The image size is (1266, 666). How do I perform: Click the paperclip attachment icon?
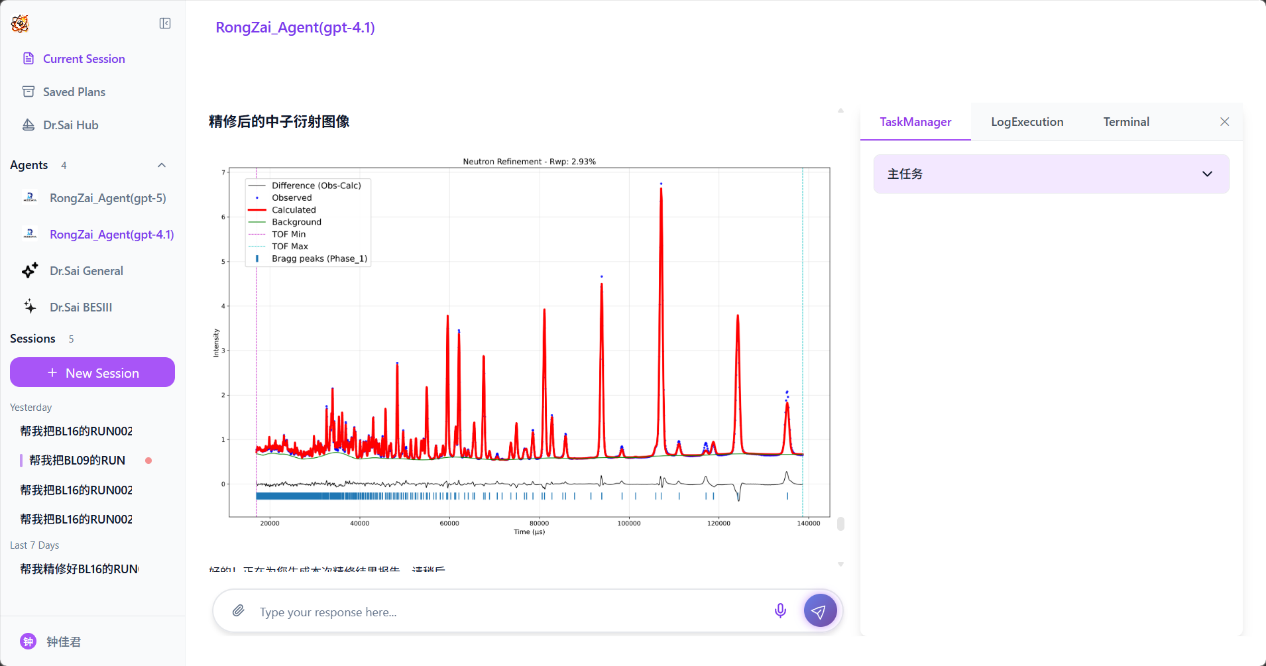[x=238, y=611]
